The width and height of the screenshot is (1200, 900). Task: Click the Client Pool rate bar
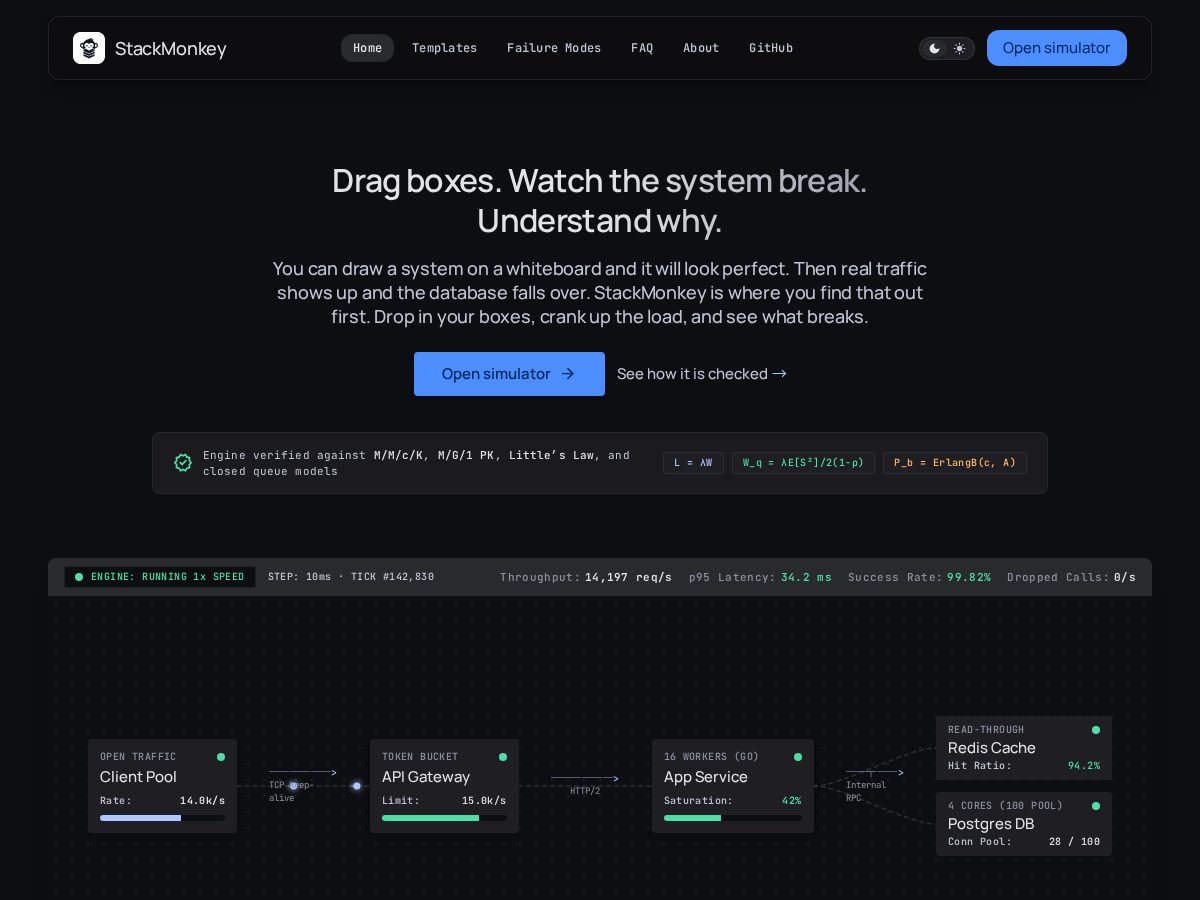(x=162, y=818)
